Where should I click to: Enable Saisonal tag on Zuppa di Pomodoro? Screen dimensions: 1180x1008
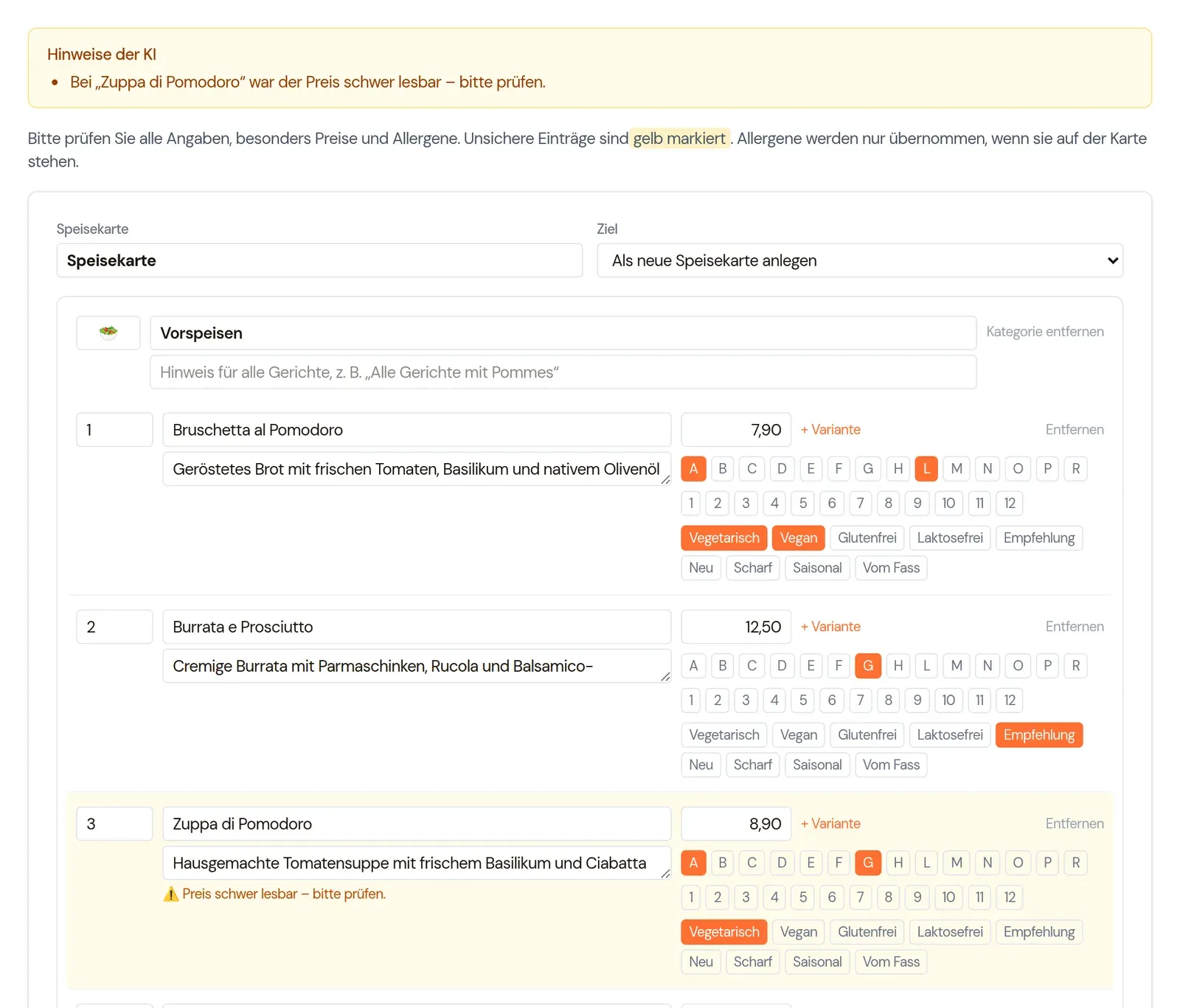(817, 962)
